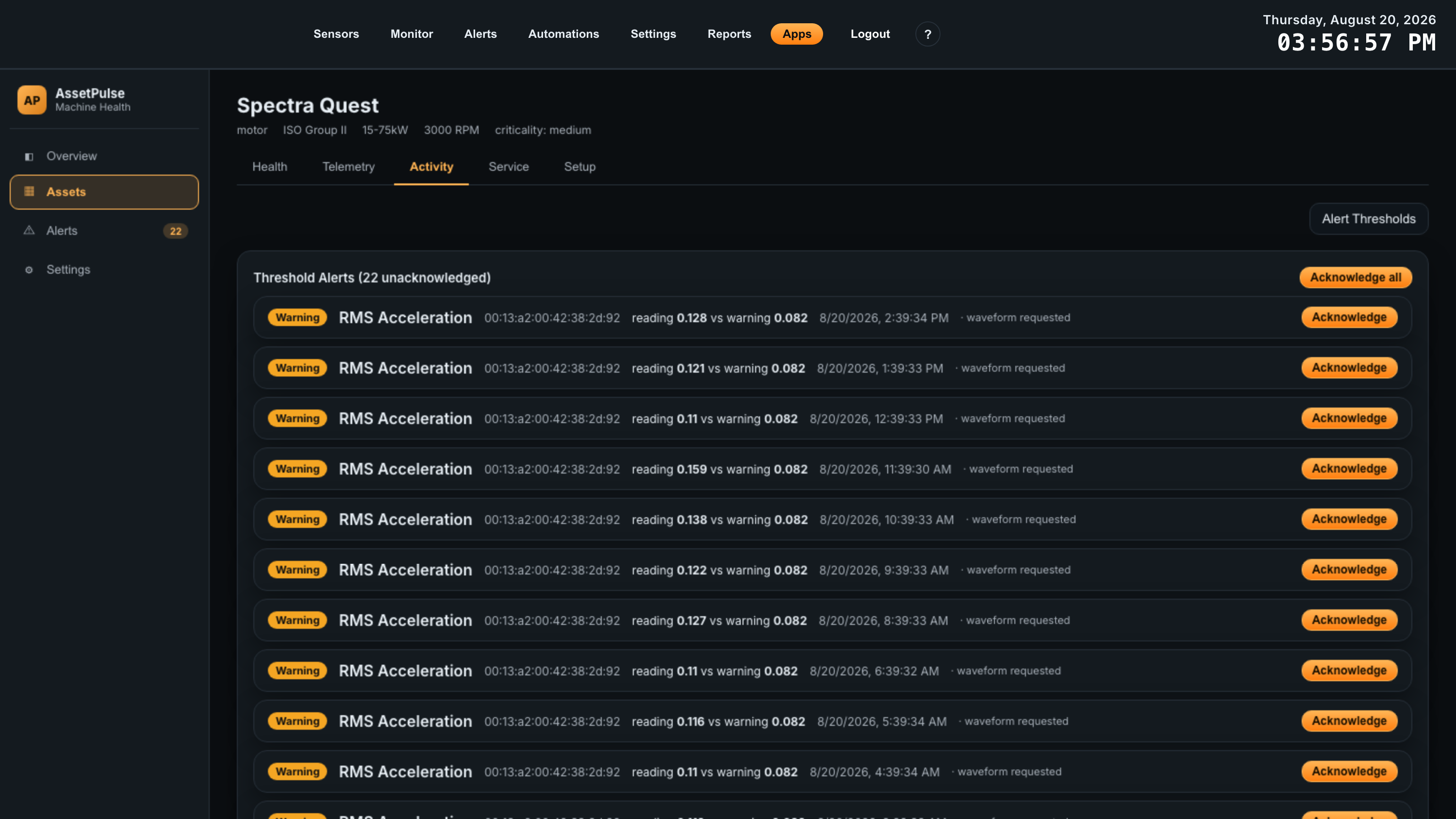
Task: Click reading 0.159 vs warning 0.082 text
Action: pos(720,469)
